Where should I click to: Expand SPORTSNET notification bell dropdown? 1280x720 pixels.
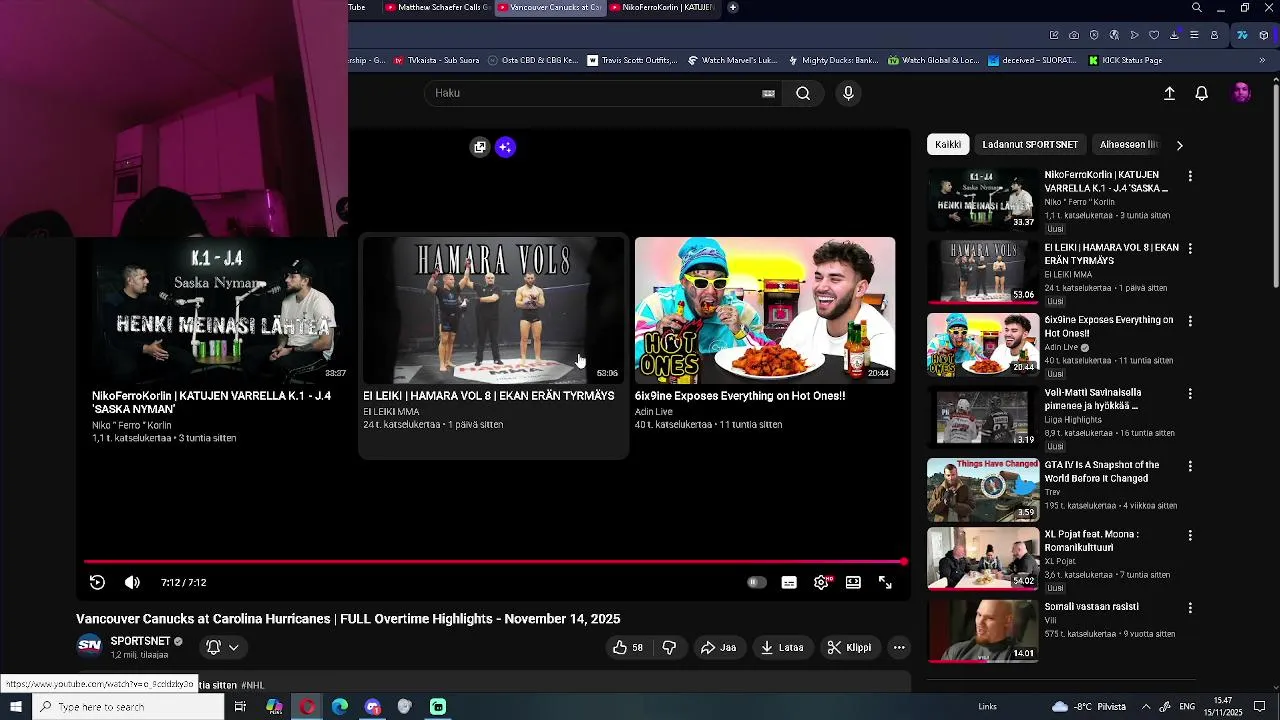(x=222, y=647)
